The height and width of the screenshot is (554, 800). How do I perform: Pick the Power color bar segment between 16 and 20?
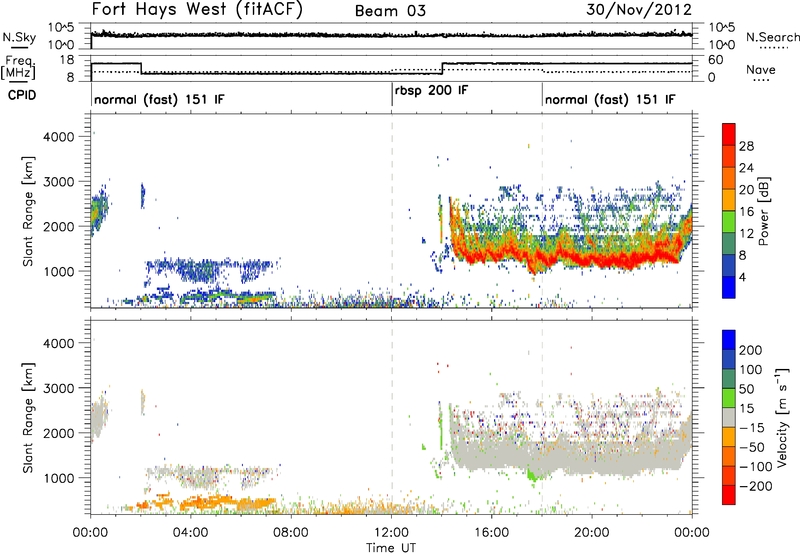coord(729,200)
